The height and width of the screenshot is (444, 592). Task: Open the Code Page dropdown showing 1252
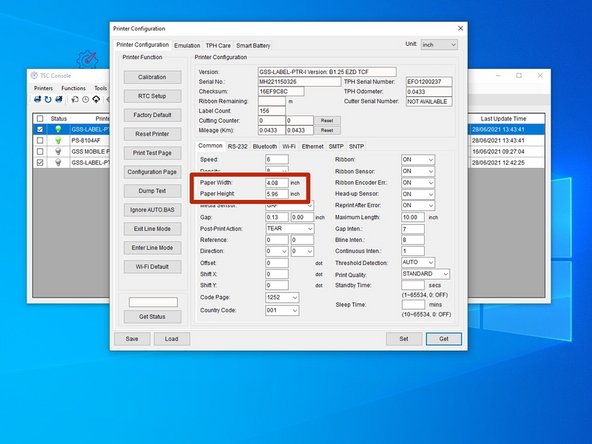pyautogui.click(x=282, y=298)
